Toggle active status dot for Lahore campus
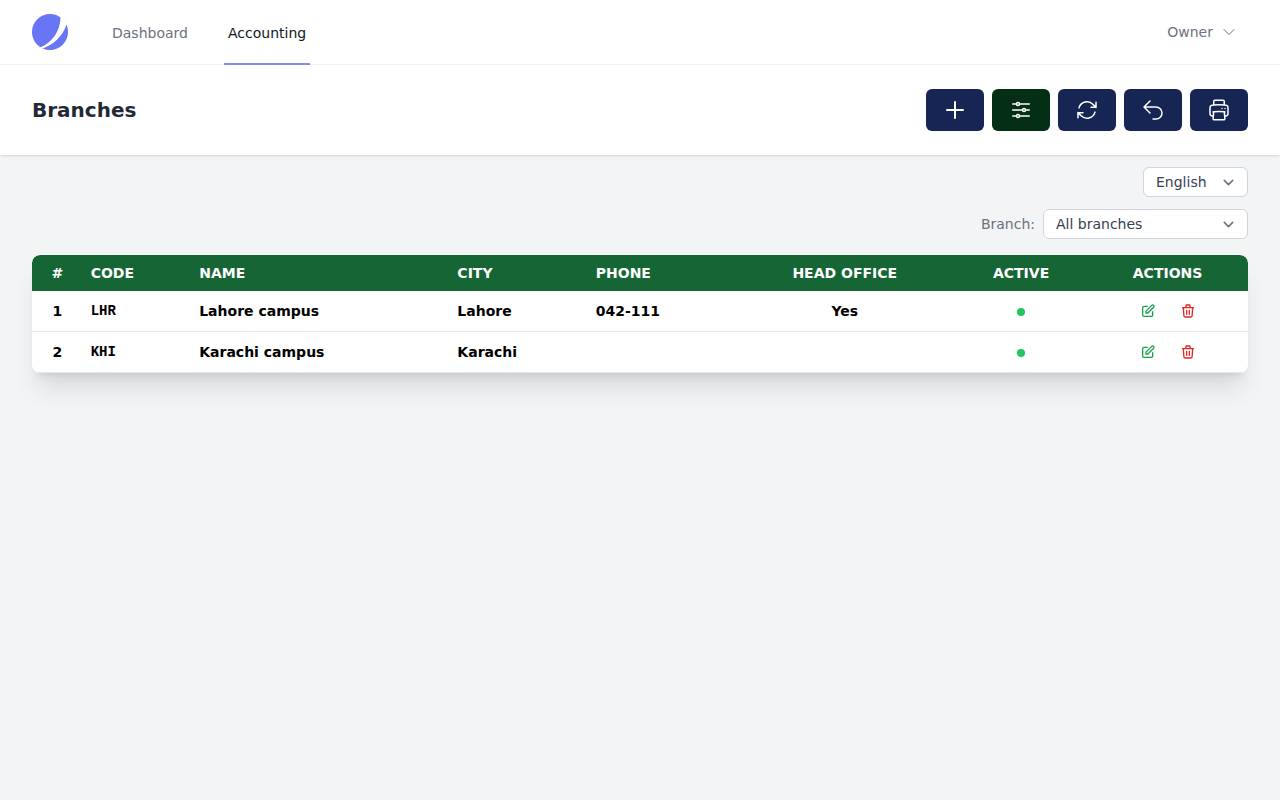1280x800 pixels. [x=1021, y=312]
